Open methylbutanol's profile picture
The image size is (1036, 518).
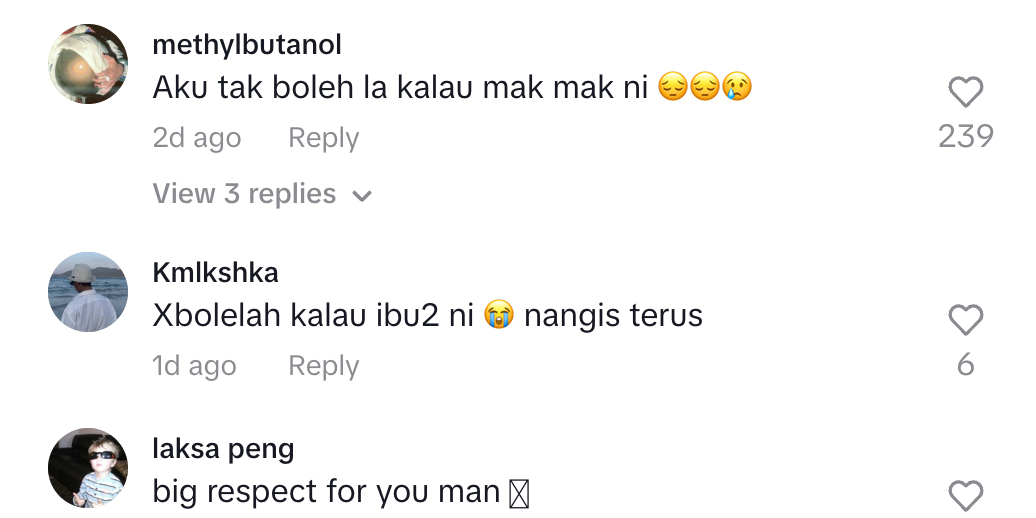(x=88, y=64)
